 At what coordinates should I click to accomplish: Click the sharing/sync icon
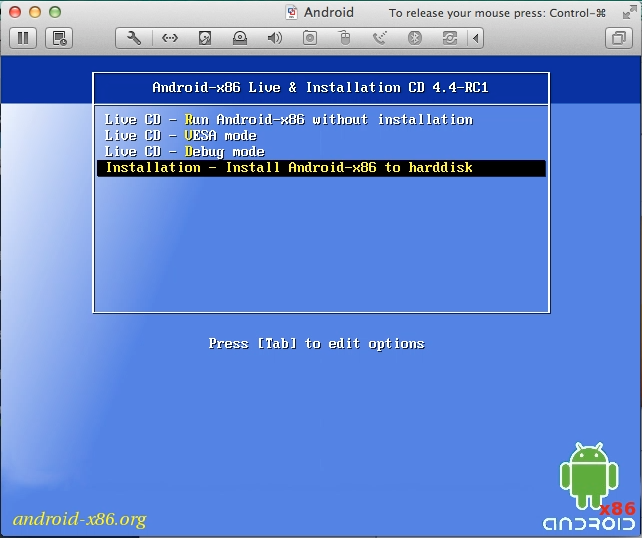click(x=450, y=38)
